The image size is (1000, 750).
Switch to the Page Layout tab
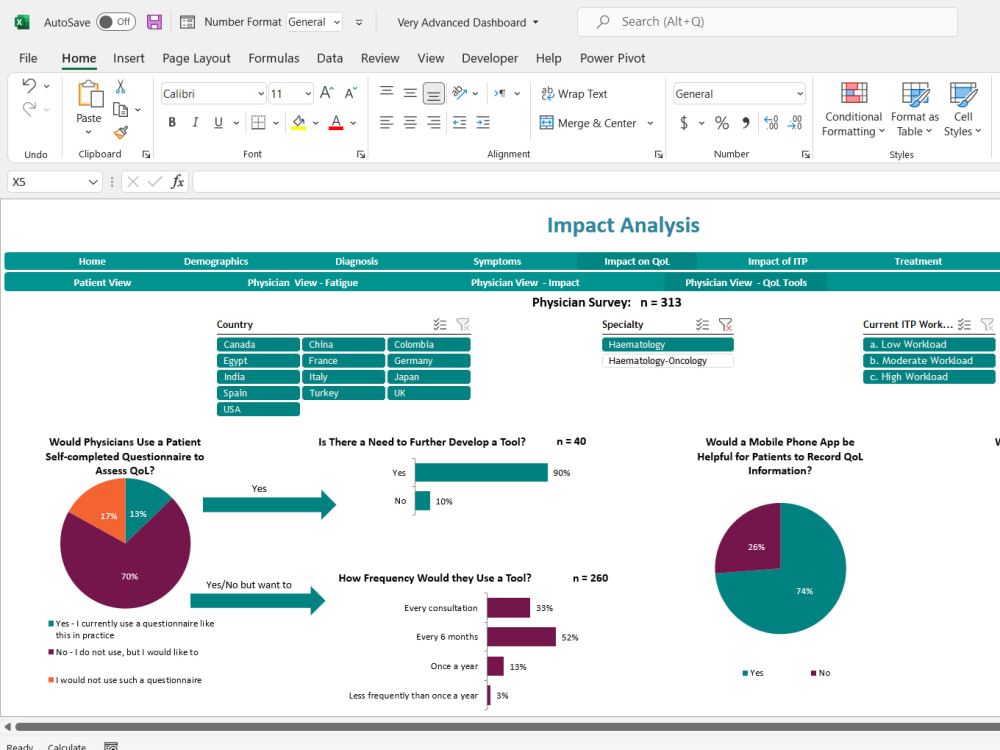click(x=196, y=58)
